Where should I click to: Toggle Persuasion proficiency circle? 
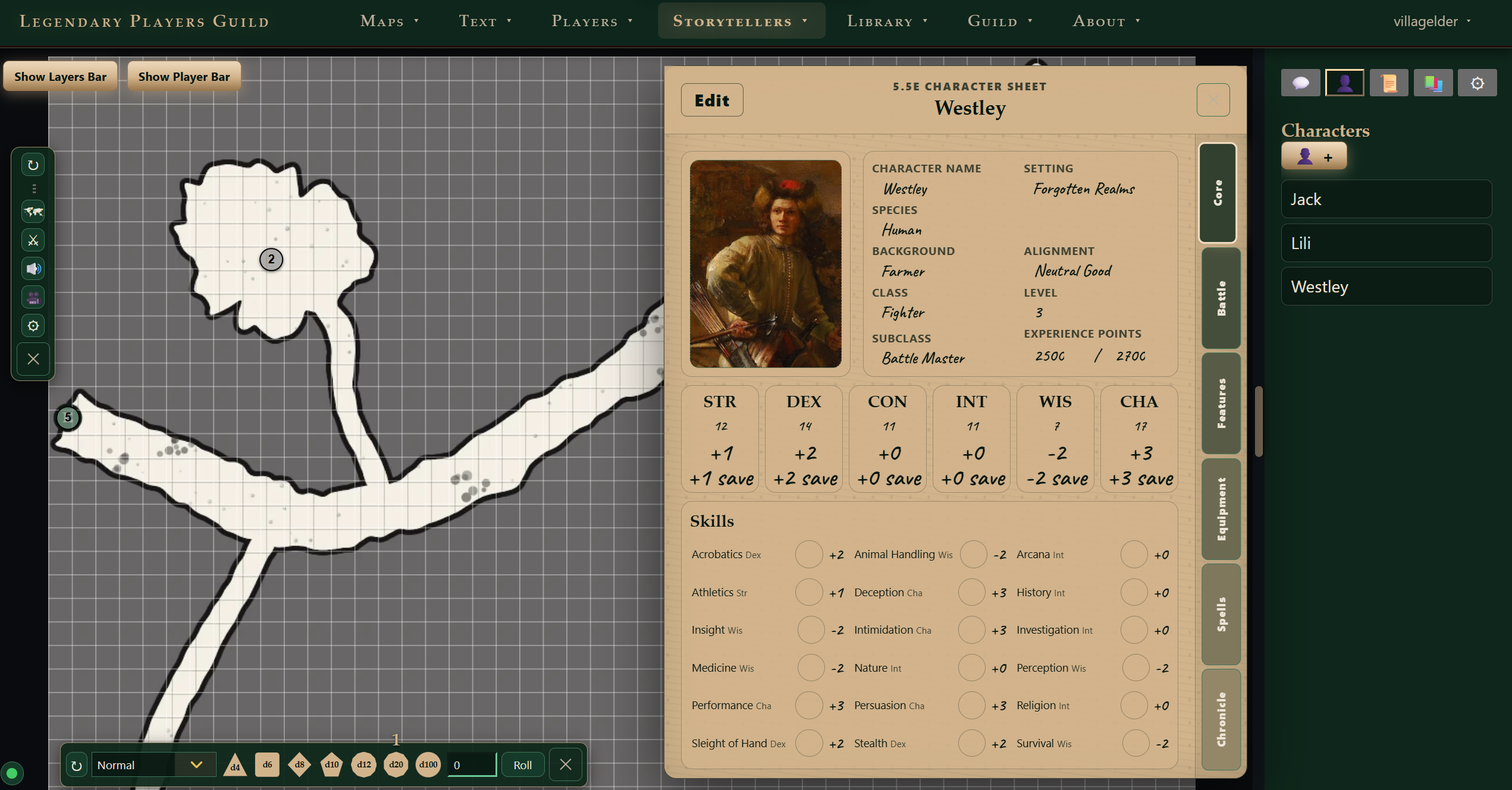click(972, 706)
